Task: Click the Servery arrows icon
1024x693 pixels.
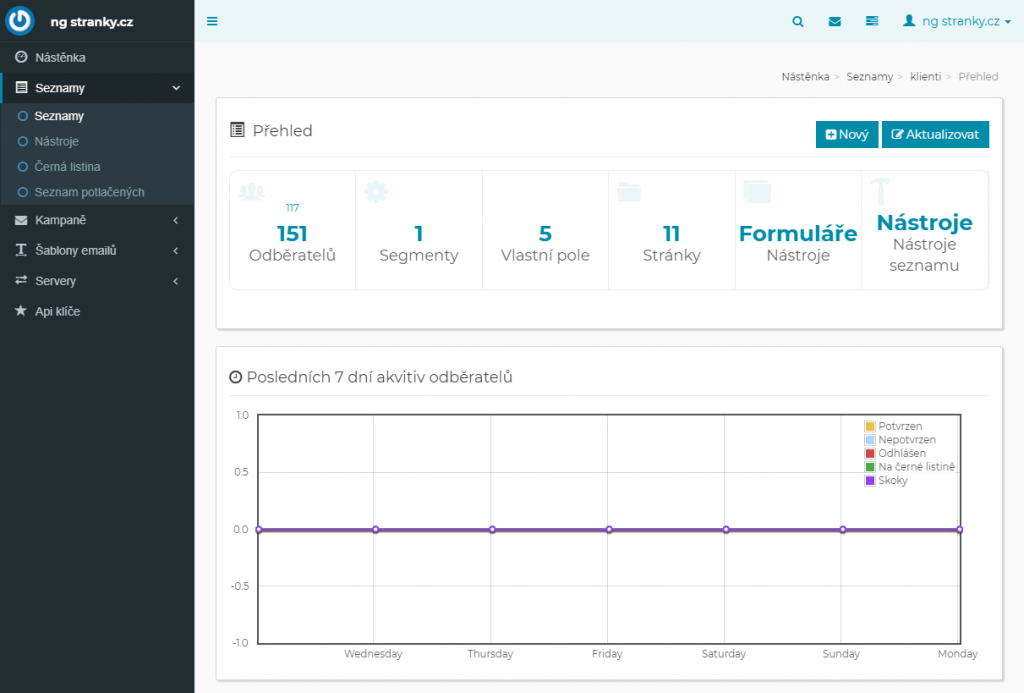Action: [21, 281]
